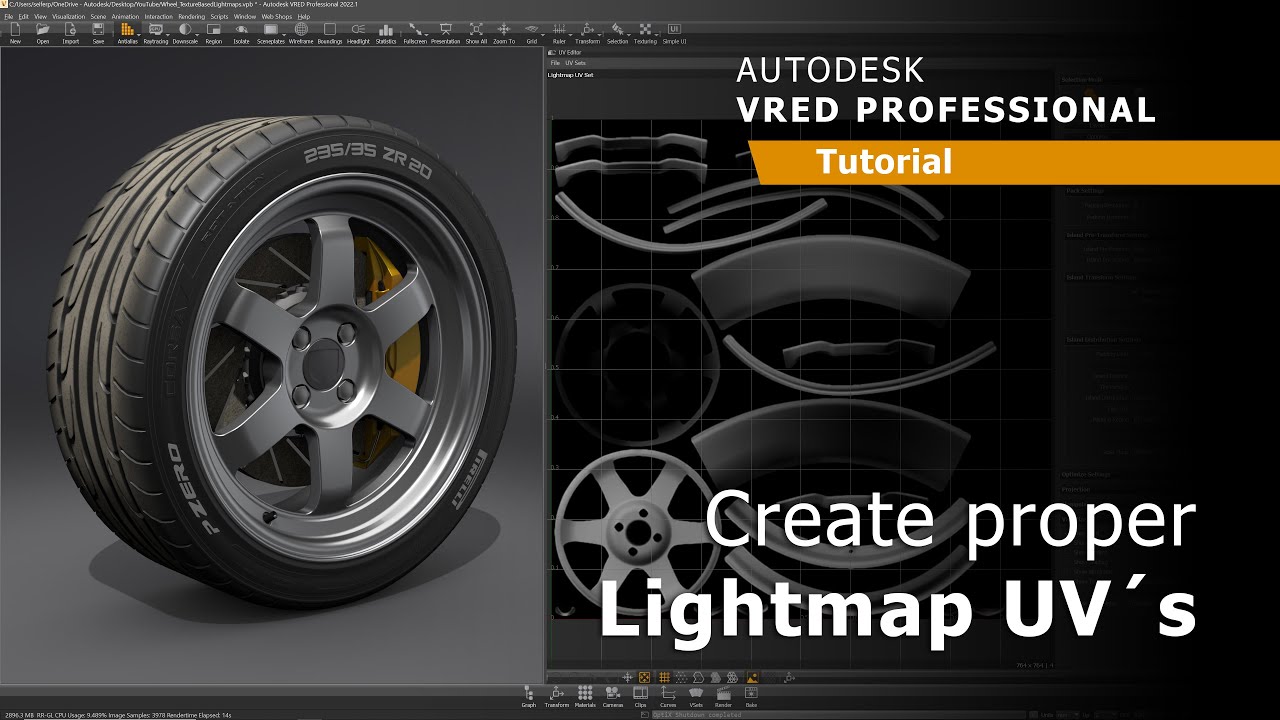This screenshot has height=720, width=1280.
Task: Open the Sceneplates dropdown arrow
Action: tap(284, 35)
